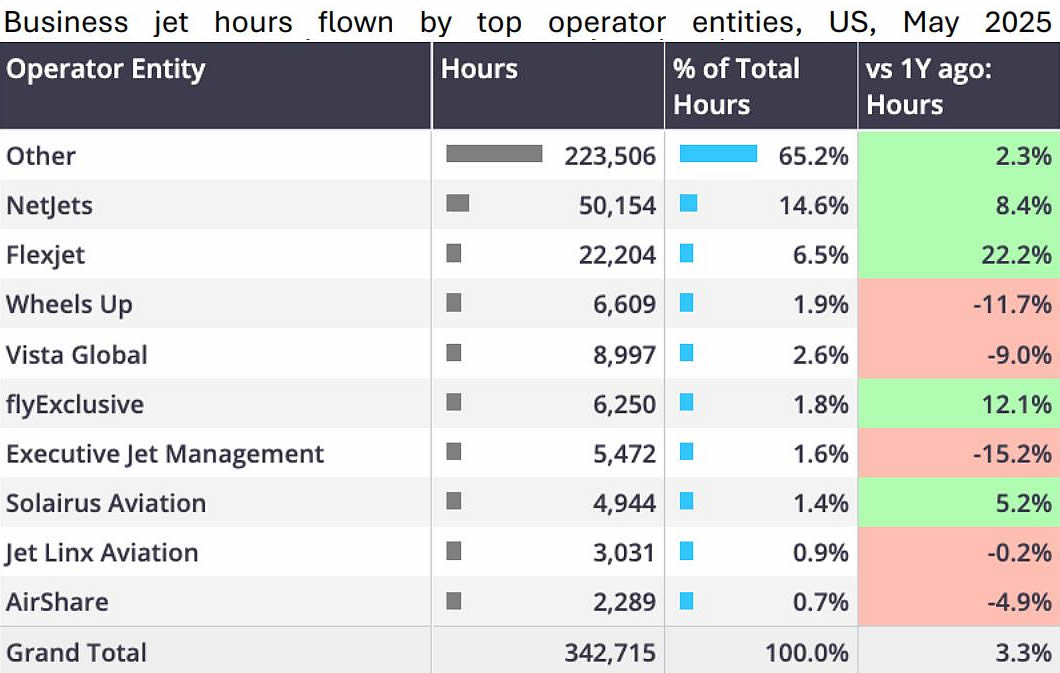Viewport: 1060px width, 673px height.
Task: Click Solairus Aviation share value 1.4%
Action: pos(821,503)
